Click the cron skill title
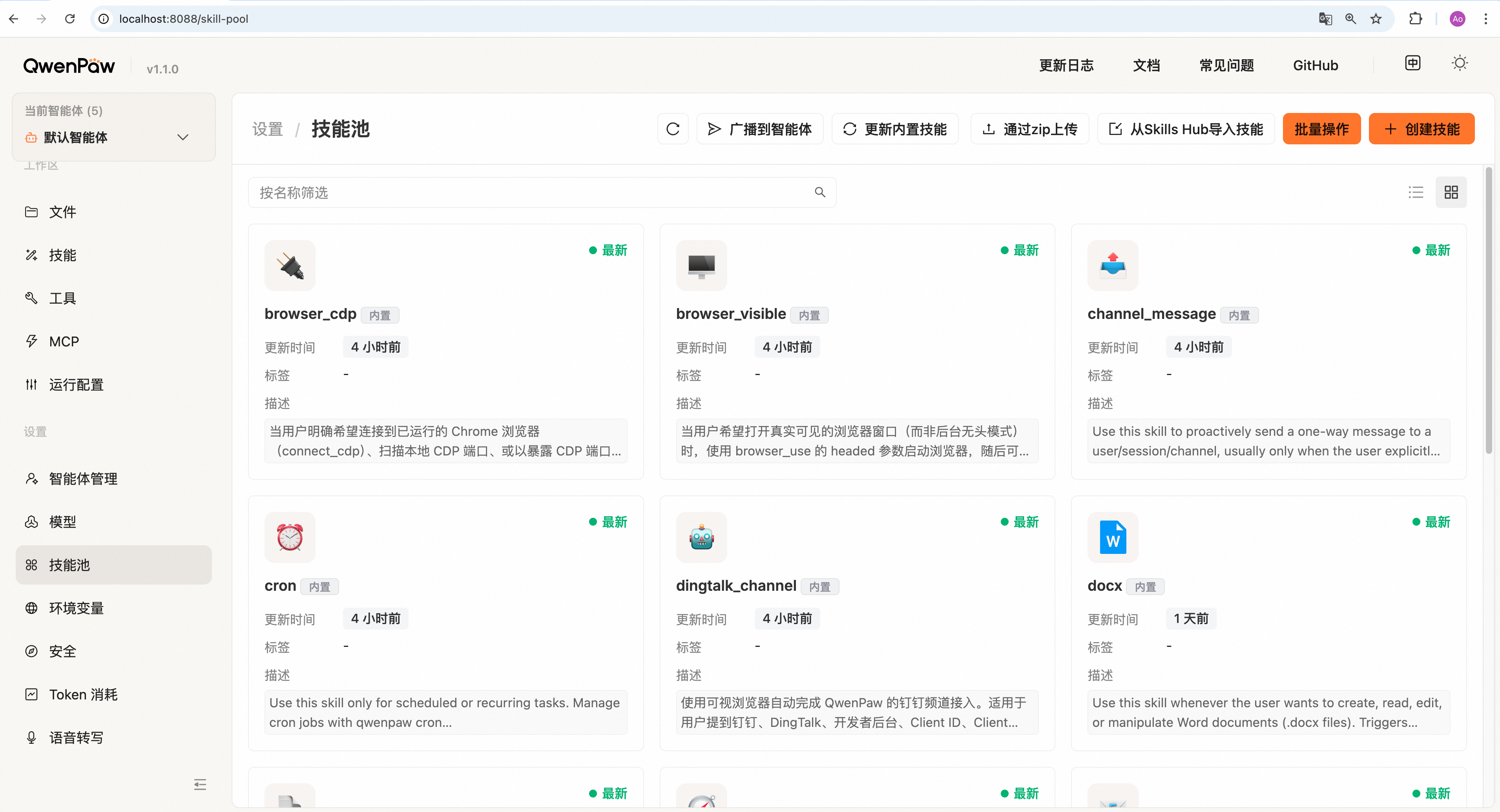The image size is (1500, 812). [x=280, y=586]
